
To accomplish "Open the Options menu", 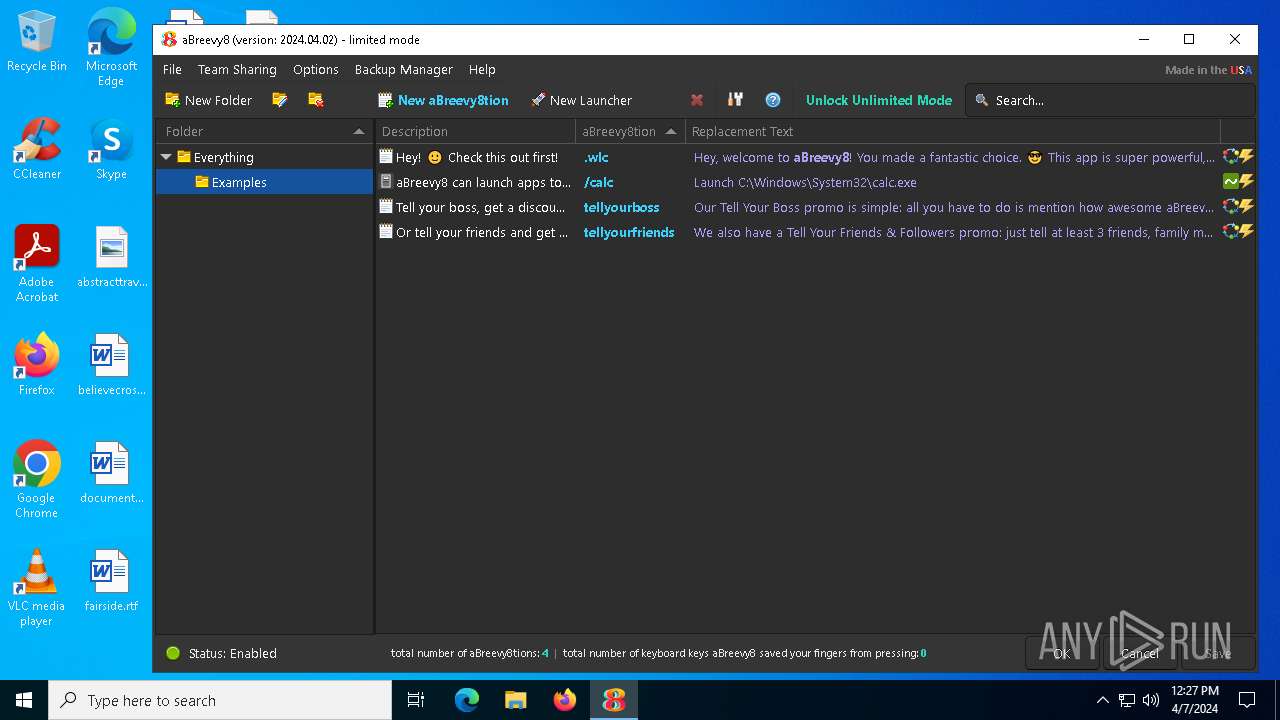I will tap(316, 69).
